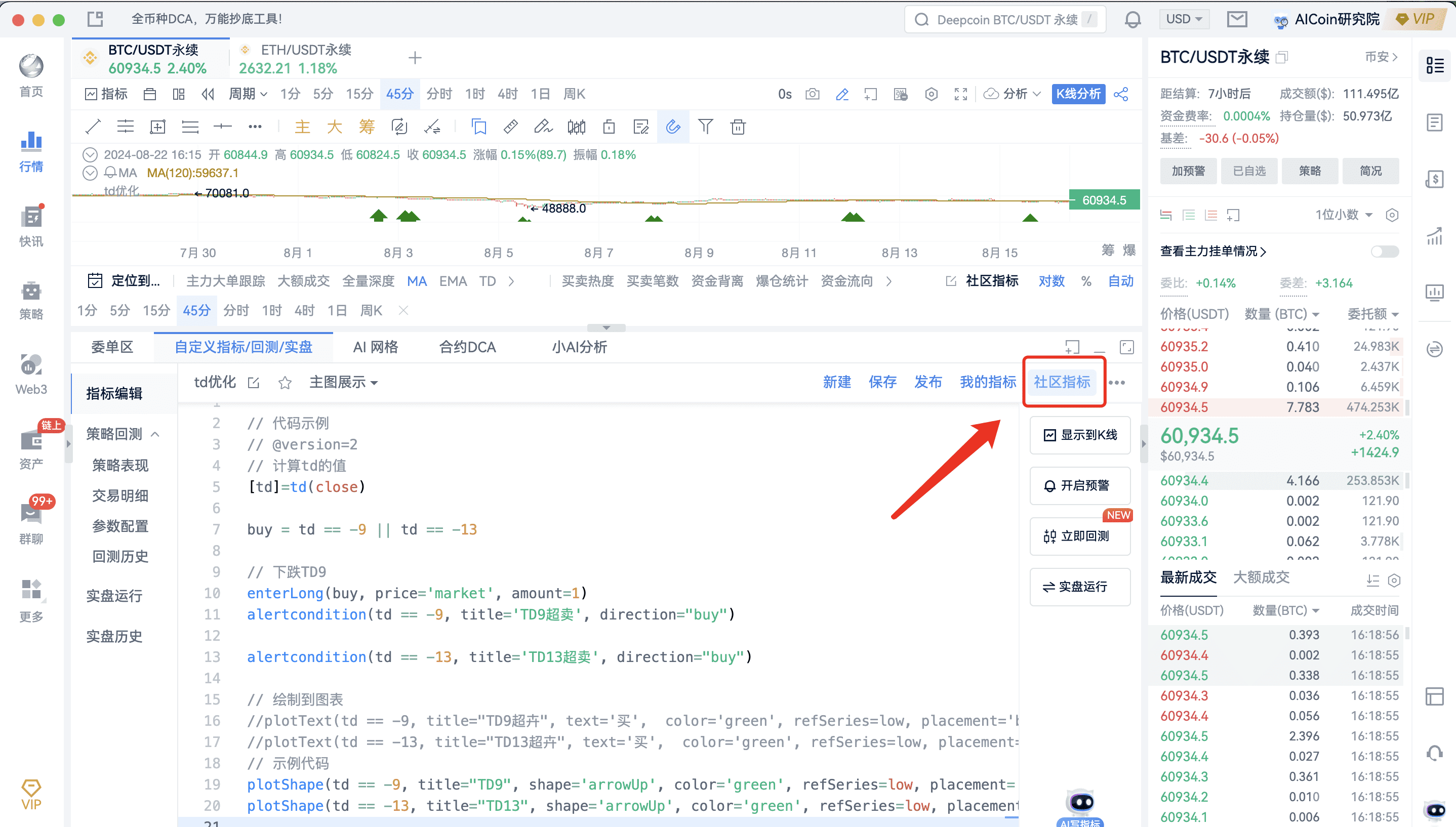Expand the 分析 analysis dropdown
Screen dimensions: 1456x827
point(1013,94)
